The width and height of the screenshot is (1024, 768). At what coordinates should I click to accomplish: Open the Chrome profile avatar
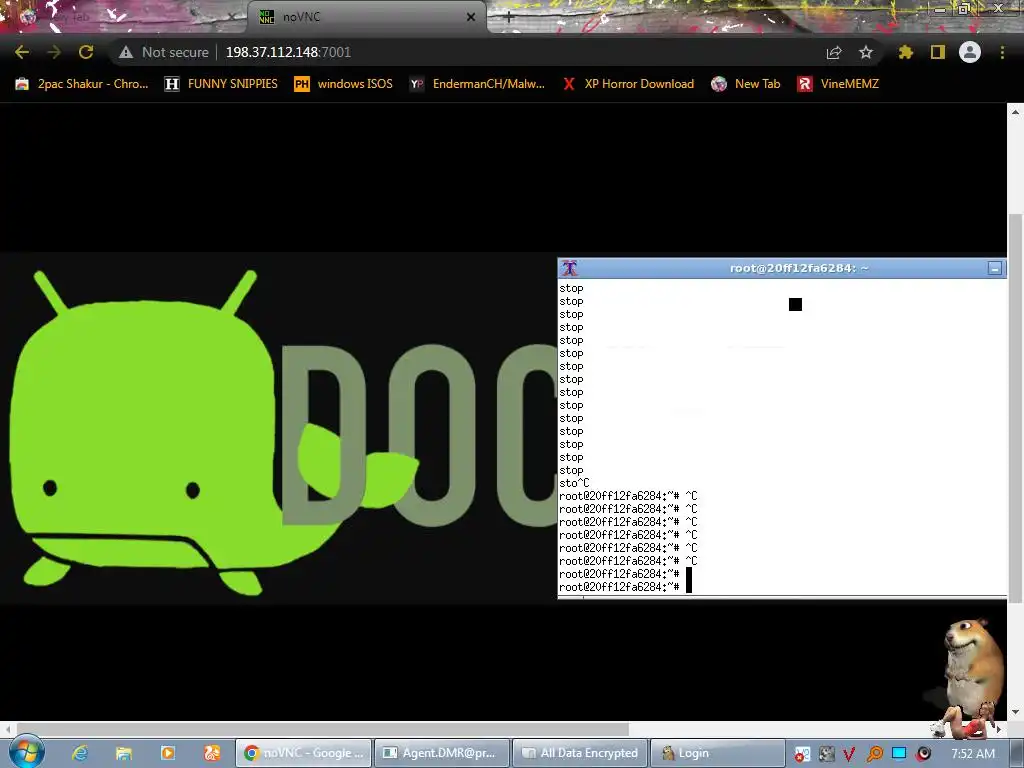click(x=970, y=52)
